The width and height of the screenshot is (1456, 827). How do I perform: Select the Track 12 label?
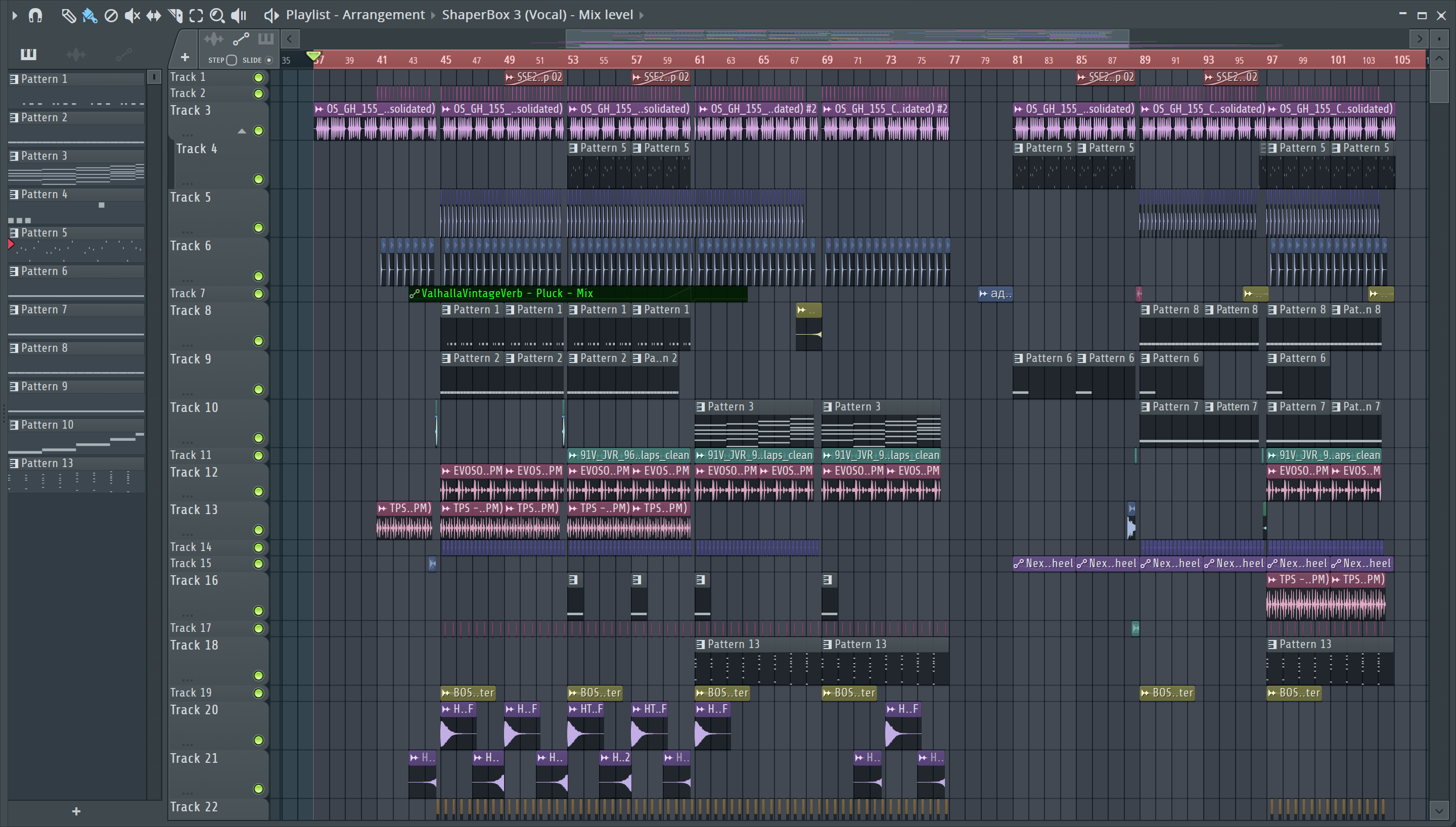click(194, 473)
